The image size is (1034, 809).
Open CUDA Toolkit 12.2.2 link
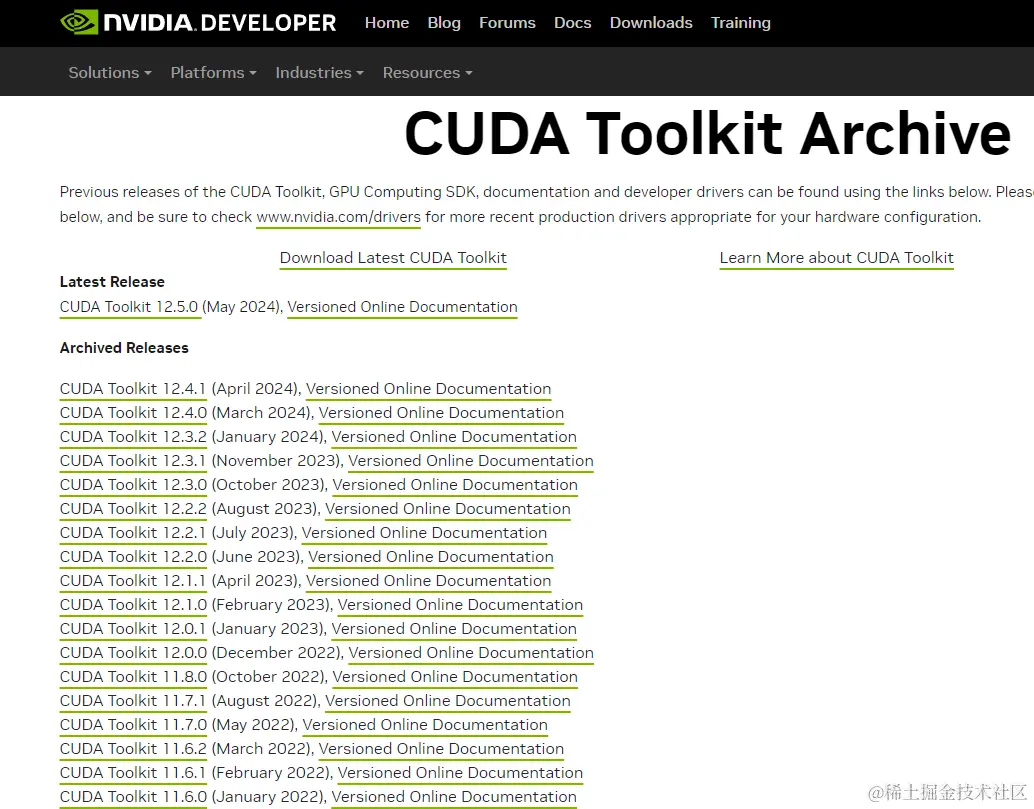tap(133, 509)
